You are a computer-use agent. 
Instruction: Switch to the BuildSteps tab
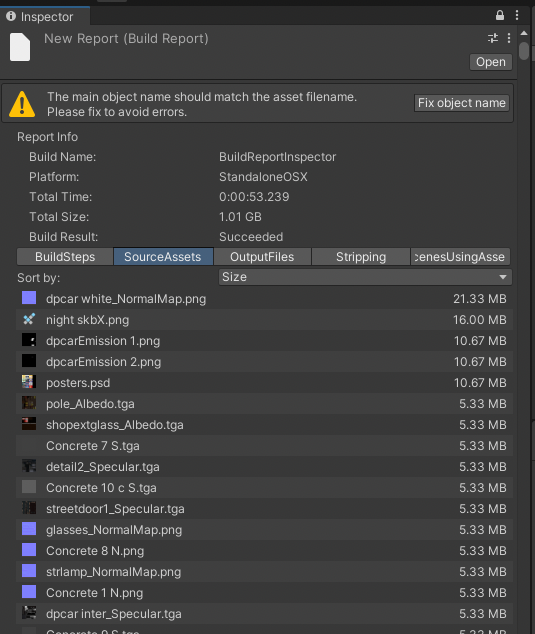point(65,257)
